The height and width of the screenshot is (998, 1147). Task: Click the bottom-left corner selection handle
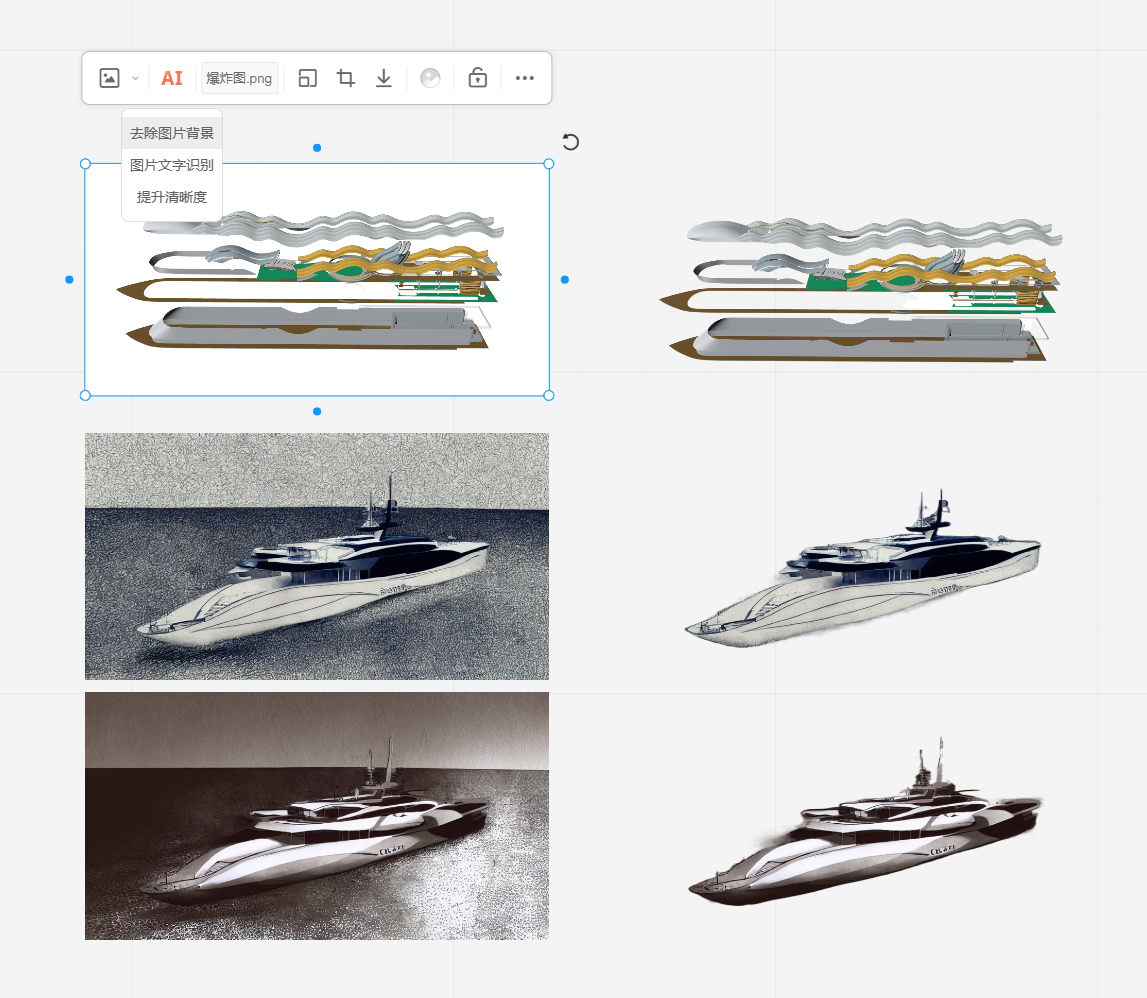[x=85, y=395]
